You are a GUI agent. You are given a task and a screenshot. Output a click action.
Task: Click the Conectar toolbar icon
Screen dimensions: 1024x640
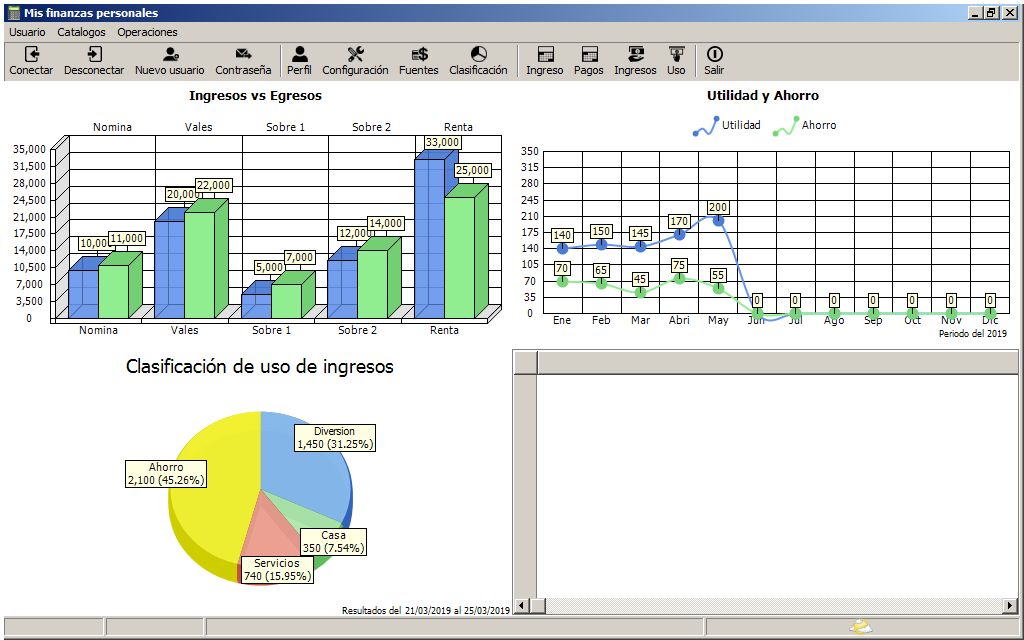tap(31, 55)
